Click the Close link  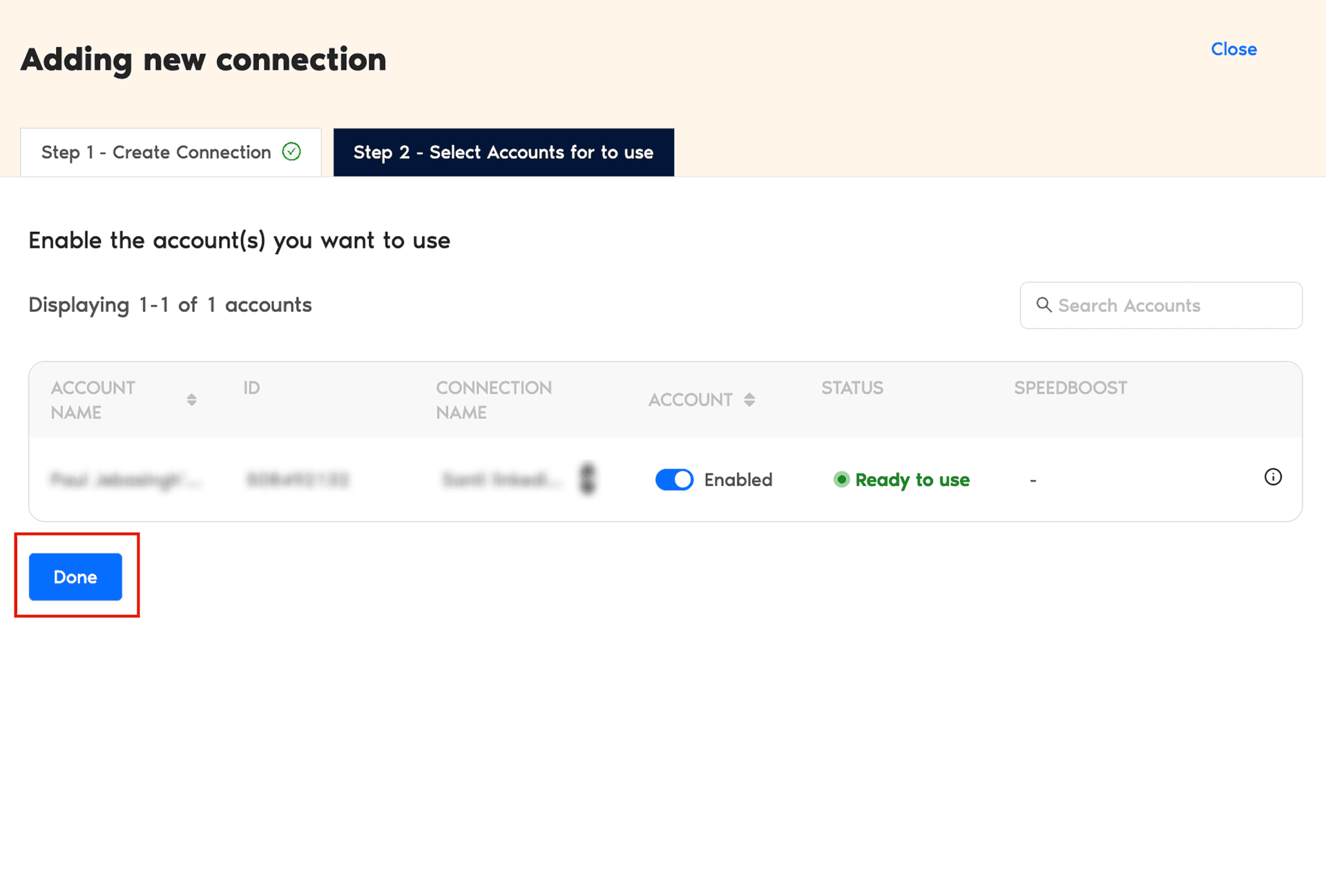pos(1233,48)
